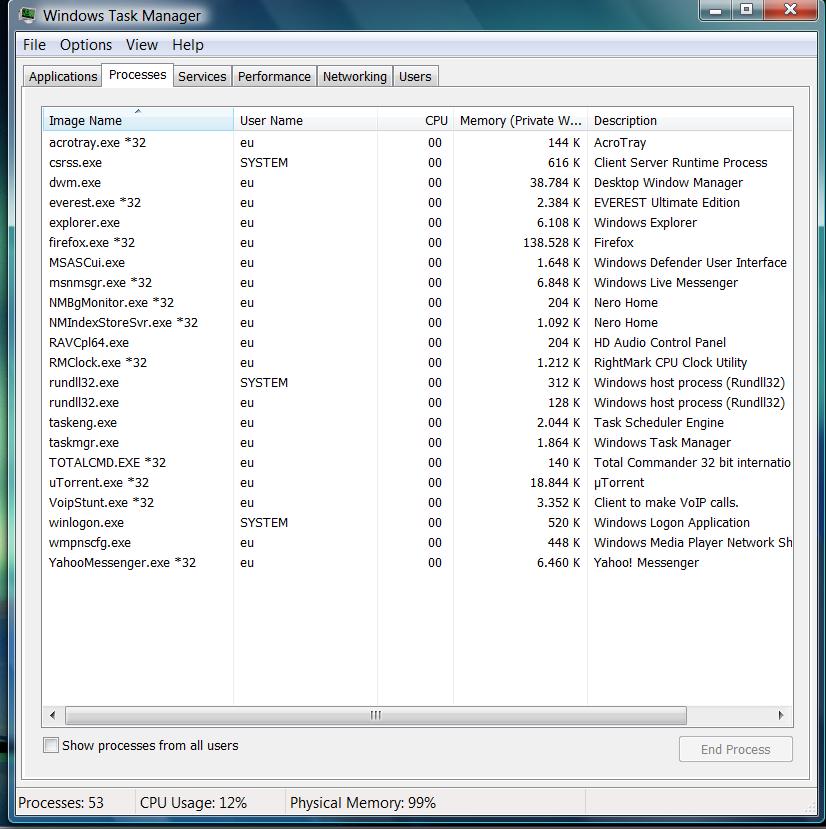Select the dwm.exe process

[x=417, y=183]
